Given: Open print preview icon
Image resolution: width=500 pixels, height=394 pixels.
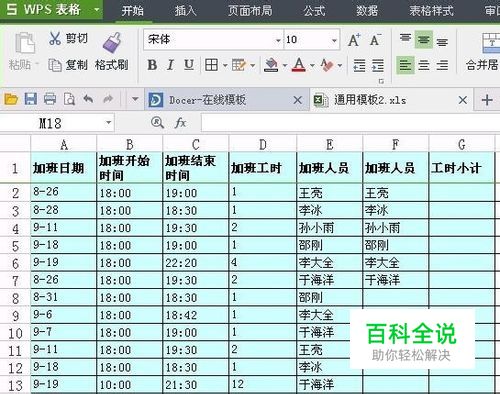Looking at the screenshot, I should click(69, 99).
